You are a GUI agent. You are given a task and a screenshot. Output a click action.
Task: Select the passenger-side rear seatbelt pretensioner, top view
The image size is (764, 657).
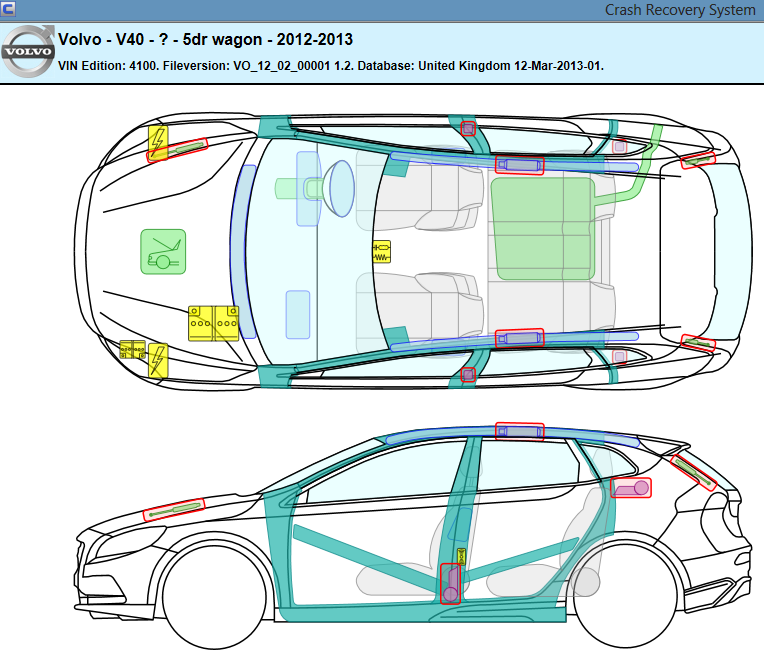(x=619, y=357)
